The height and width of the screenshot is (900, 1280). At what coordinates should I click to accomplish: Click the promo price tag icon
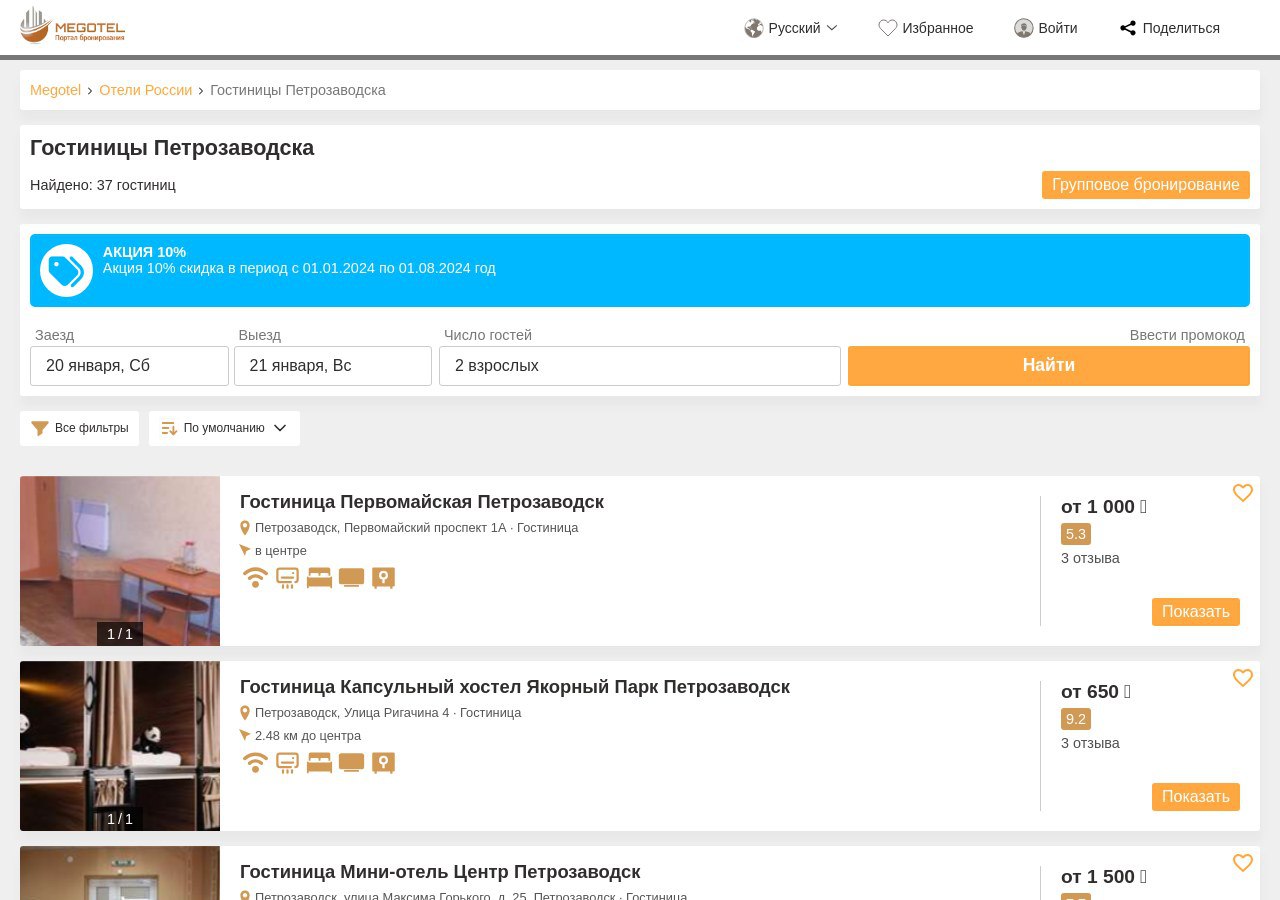[x=66, y=271]
